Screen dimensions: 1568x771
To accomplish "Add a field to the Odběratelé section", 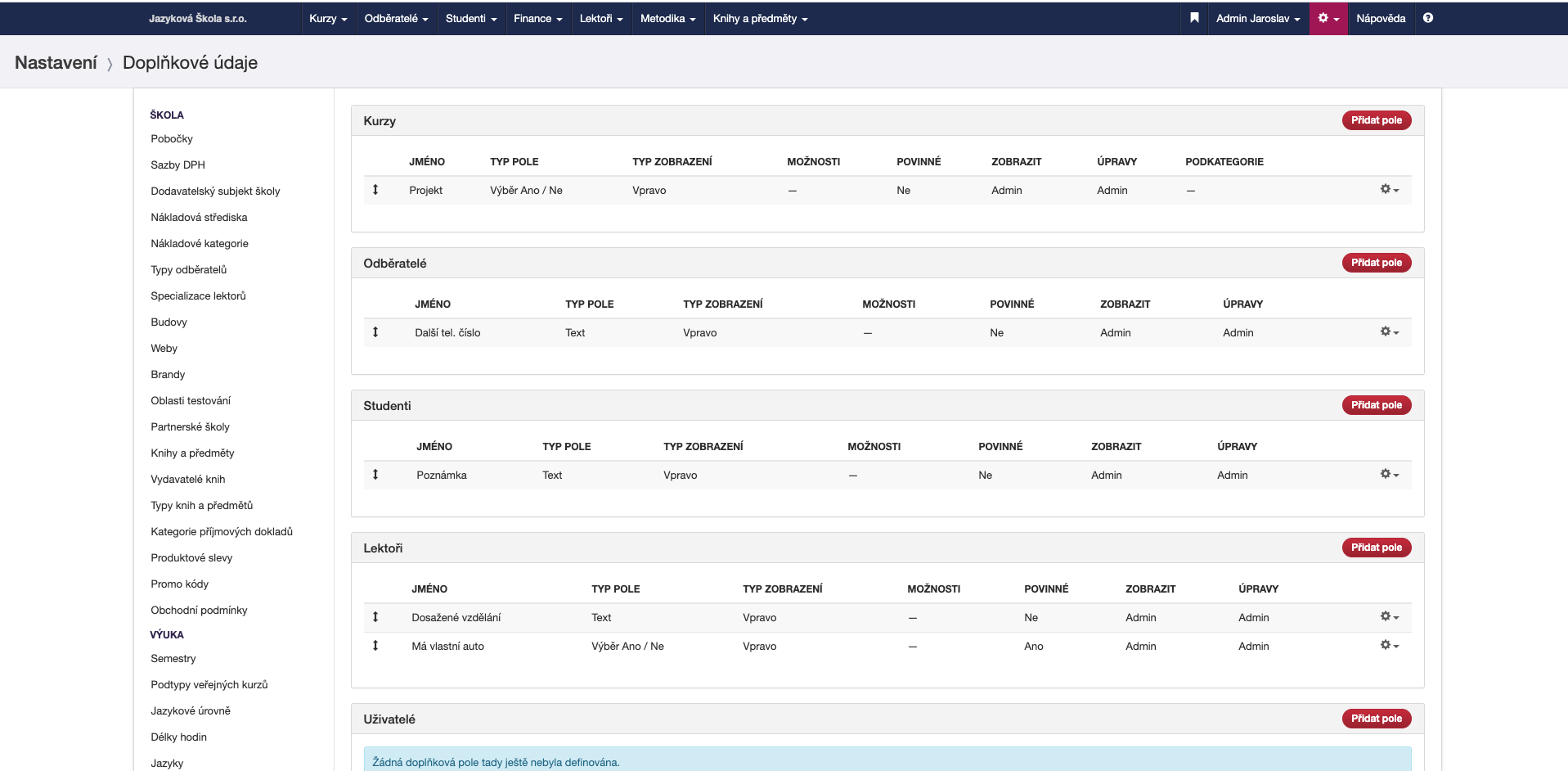I will 1376,263.
